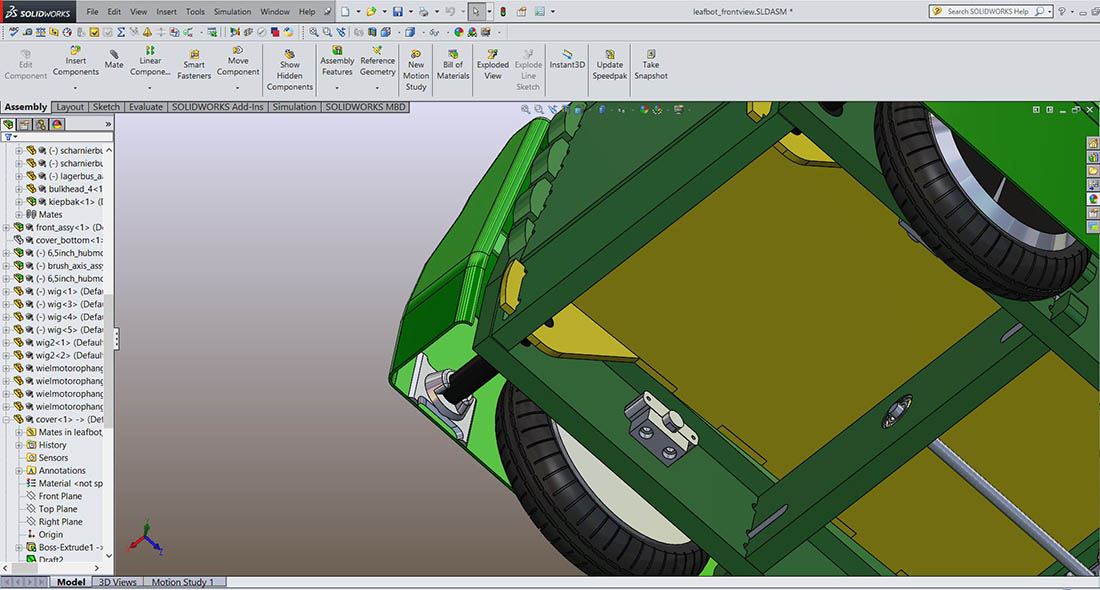Open the Insert Components dropdown arrow
Screen dimensions: 1100x590
click(x=75, y=88)
